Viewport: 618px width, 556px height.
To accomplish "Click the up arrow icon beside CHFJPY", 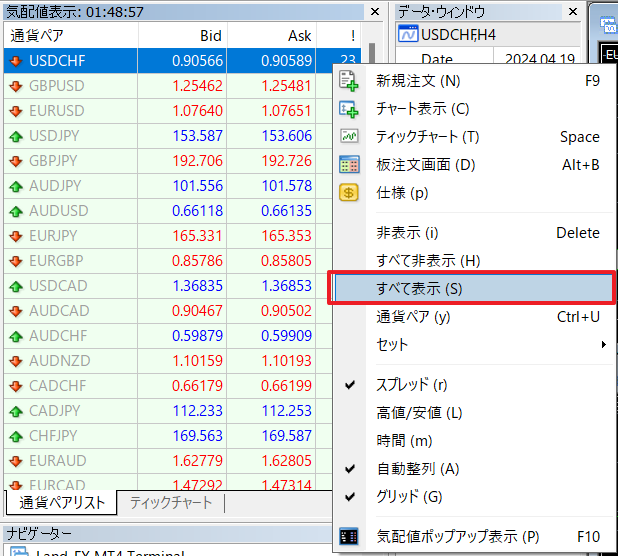I will [16, 436].
